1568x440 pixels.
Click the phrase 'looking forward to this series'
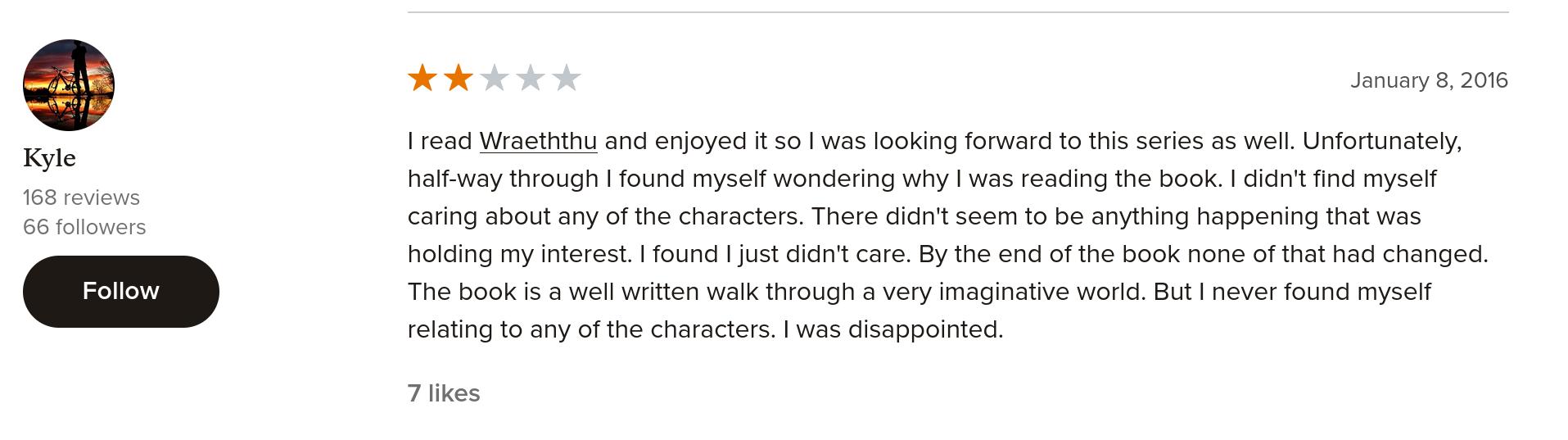point(1038,141)
